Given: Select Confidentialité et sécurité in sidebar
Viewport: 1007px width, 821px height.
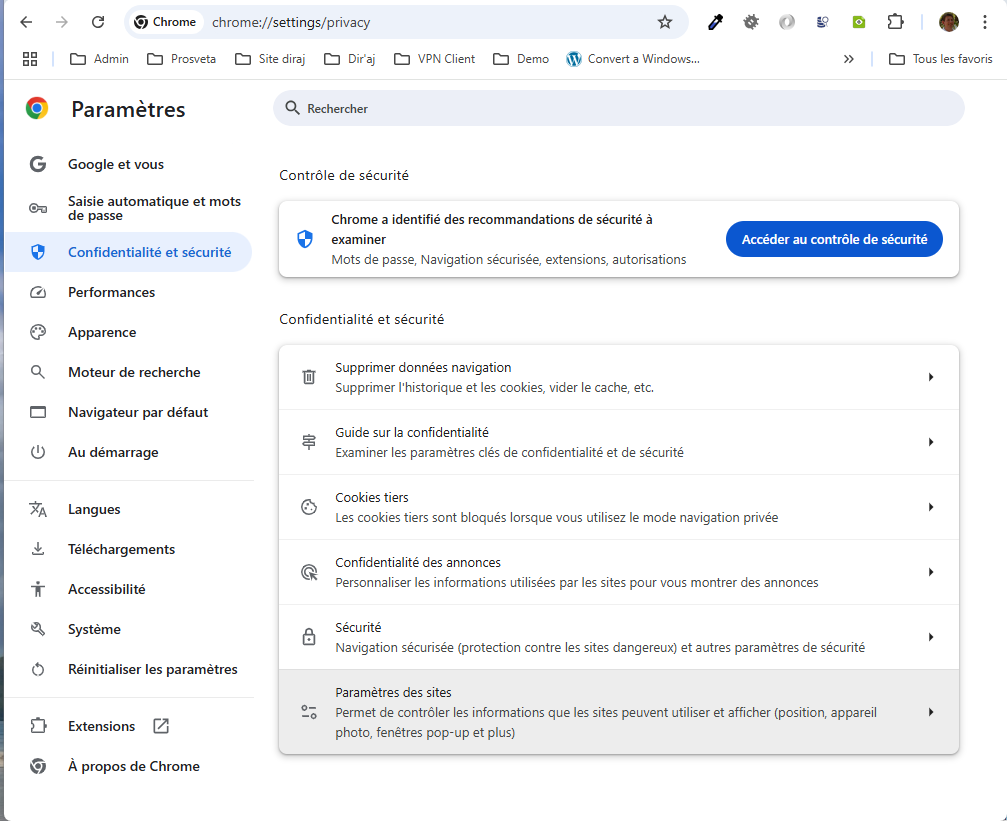Looking at the screenshot, I should 128,252.
